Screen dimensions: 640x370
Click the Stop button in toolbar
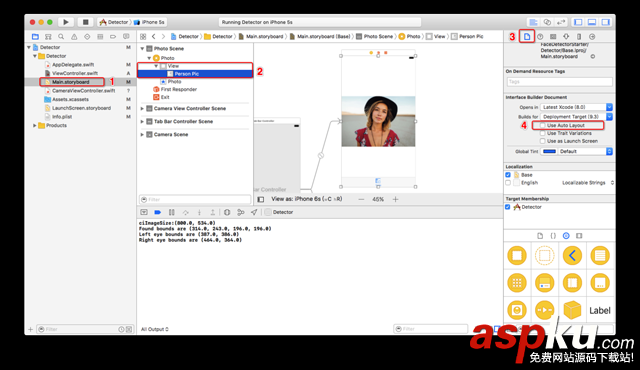[85, 22]
